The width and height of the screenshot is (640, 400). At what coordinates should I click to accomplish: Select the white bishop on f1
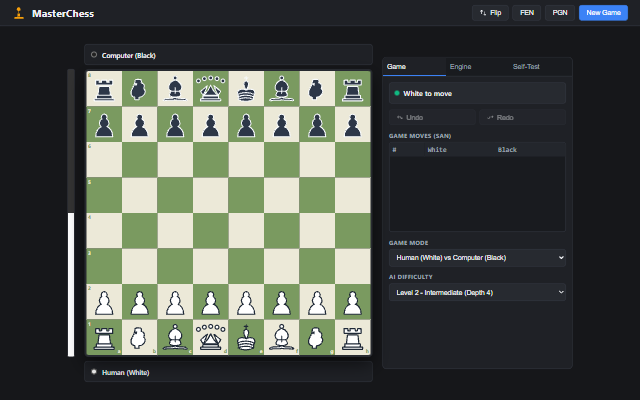pos(282,337)
